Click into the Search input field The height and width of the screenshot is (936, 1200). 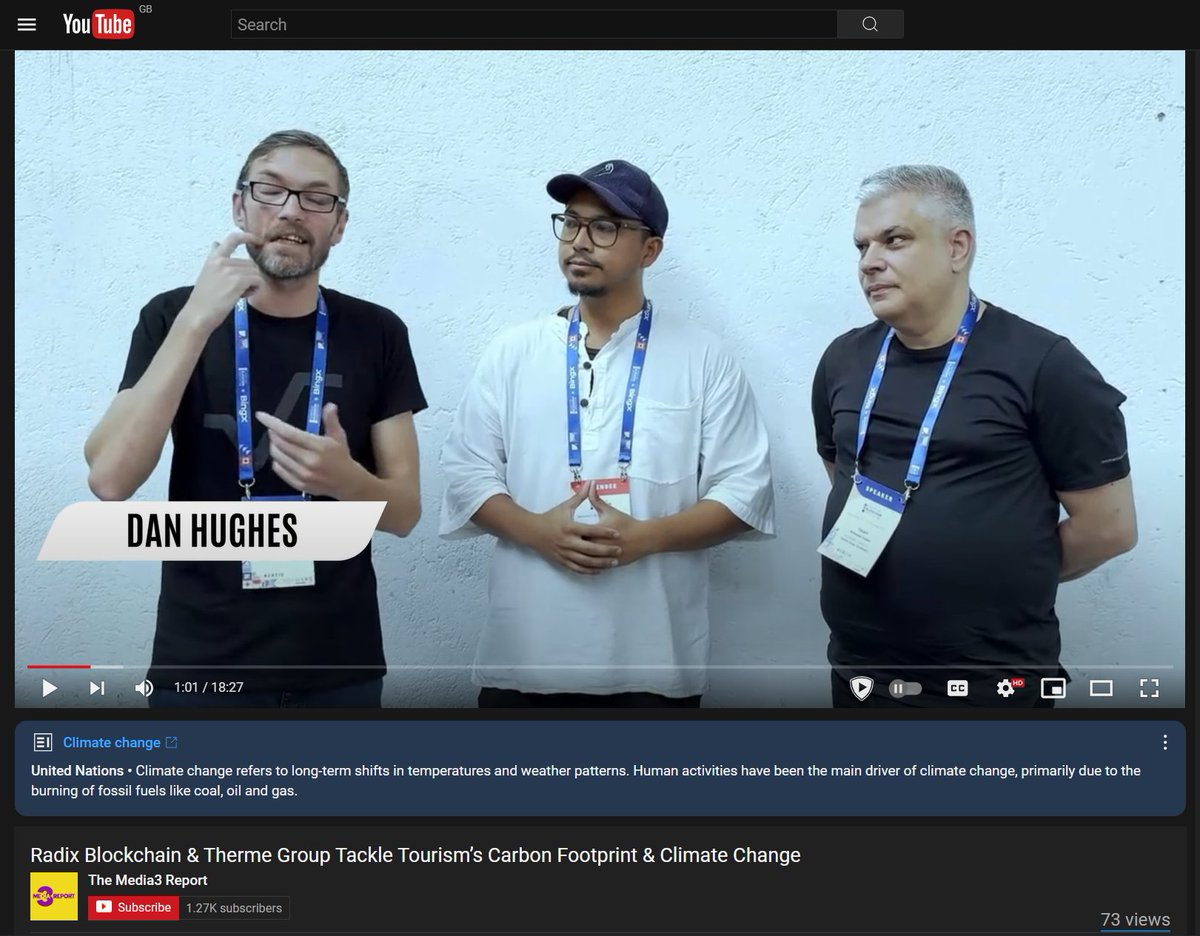click(534, 24)
